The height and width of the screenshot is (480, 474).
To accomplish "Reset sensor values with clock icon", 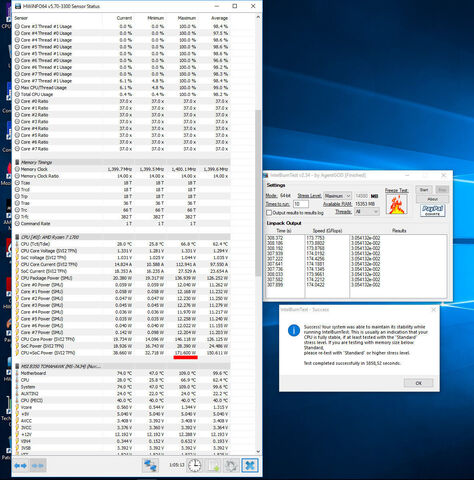I will click(194, 465).
